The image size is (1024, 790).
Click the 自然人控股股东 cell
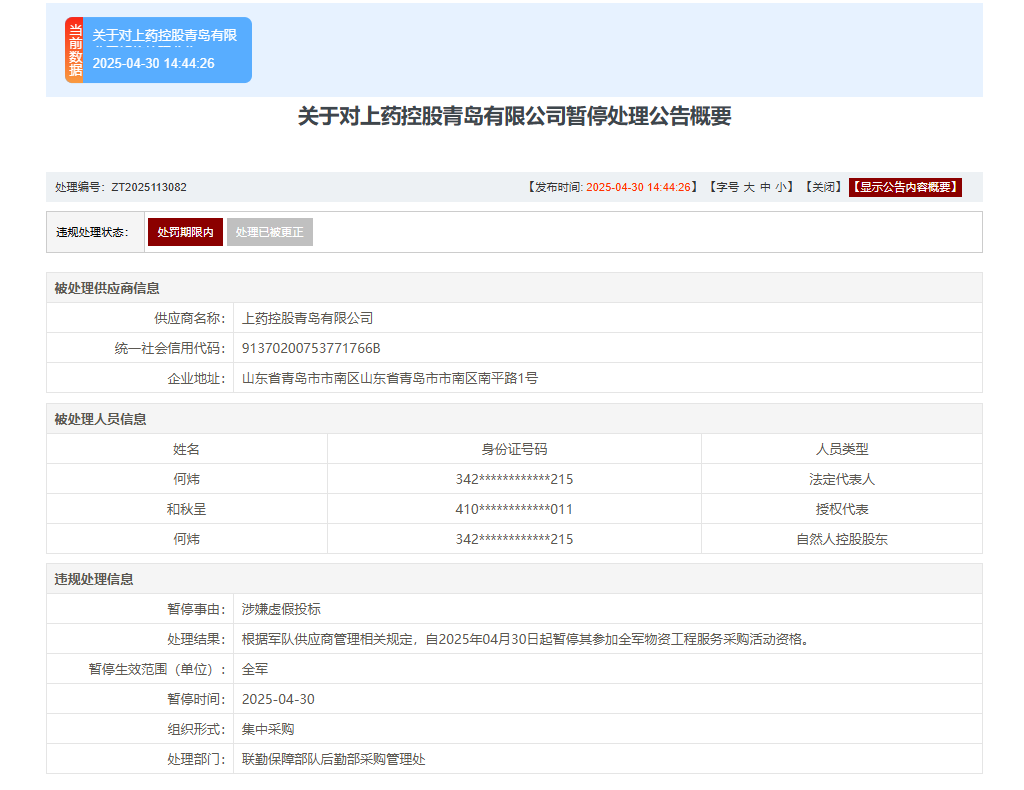pyautogui.click(x=842, y=539)
